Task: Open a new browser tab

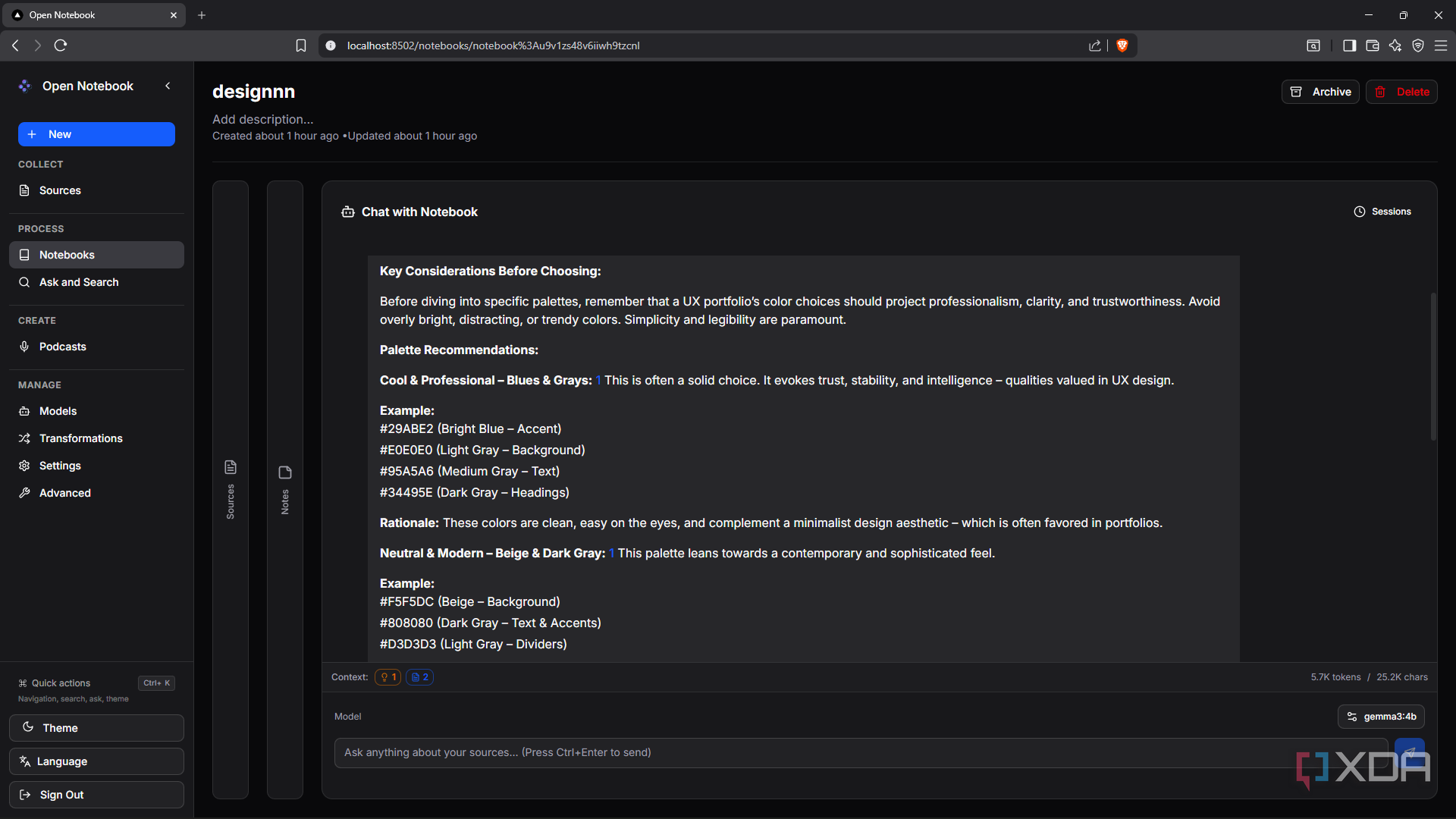Action: pos(202,15)
